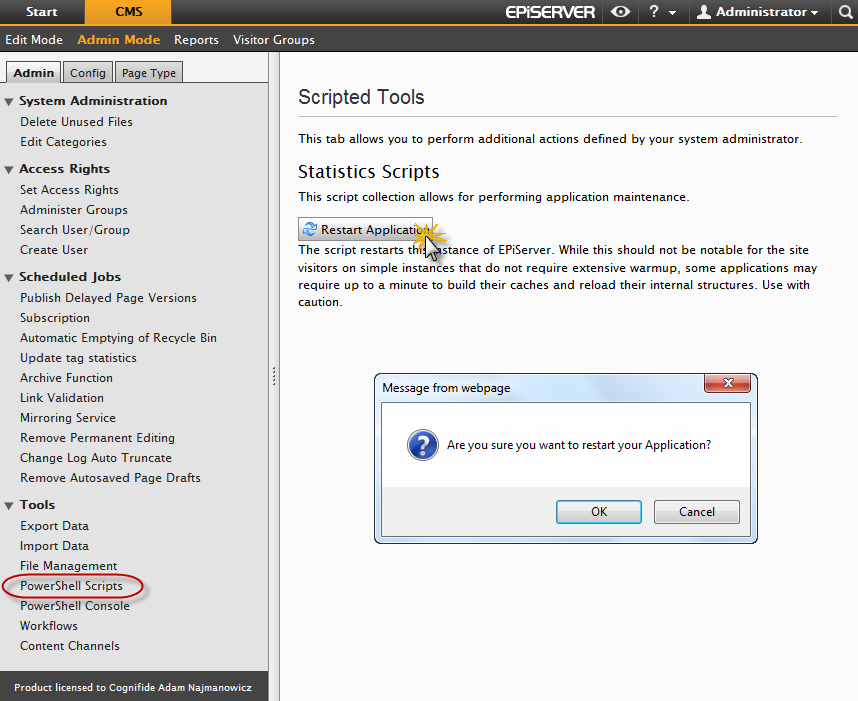
Task: Open PowerShell Console link
Action: 75,606
